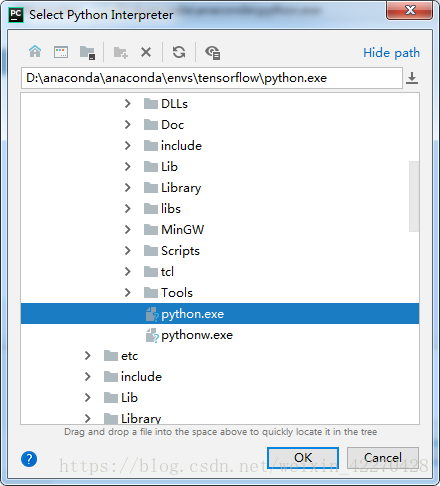Select the tcl folder row

click(x=220, y=272)
